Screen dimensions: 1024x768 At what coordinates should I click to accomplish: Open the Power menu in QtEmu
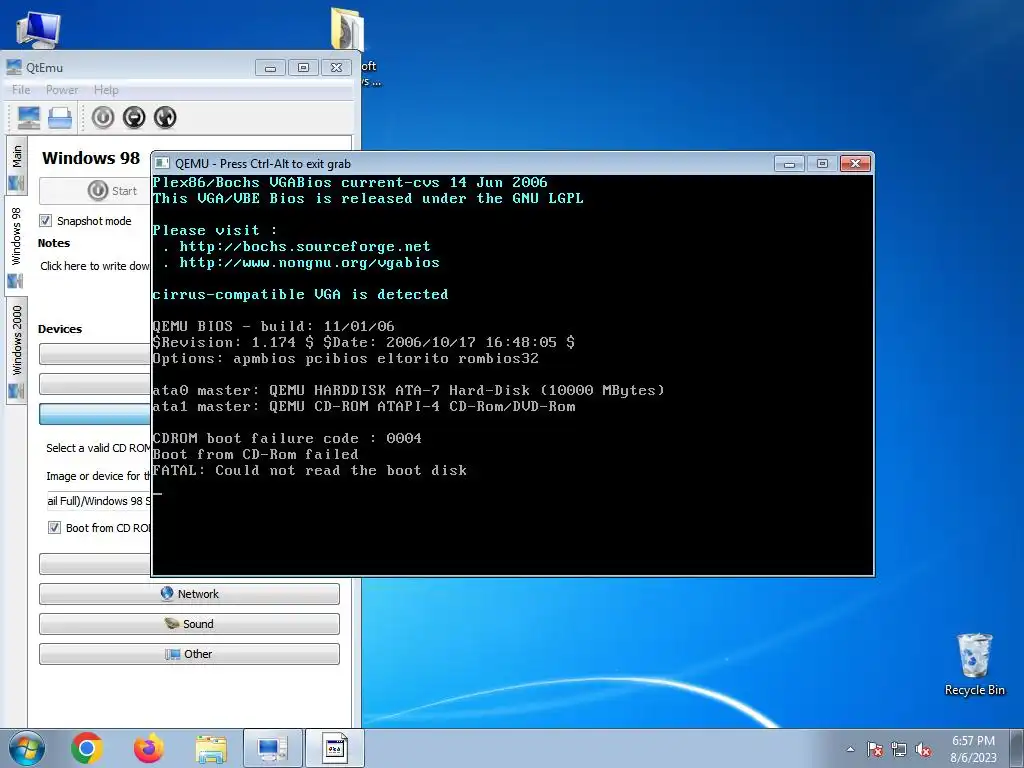(62, 89)
